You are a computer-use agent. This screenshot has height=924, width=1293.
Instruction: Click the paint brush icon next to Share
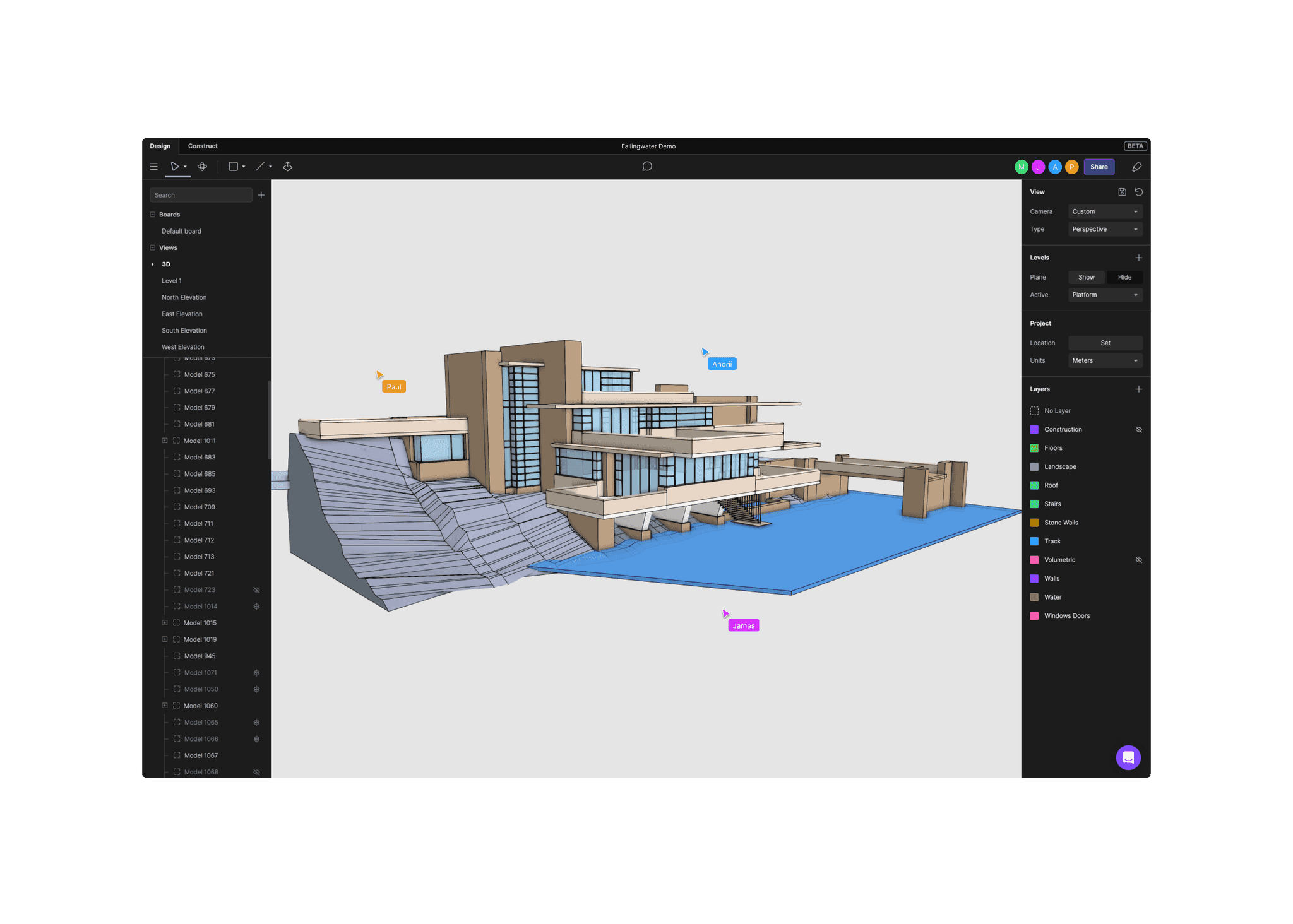[1136, 167]
